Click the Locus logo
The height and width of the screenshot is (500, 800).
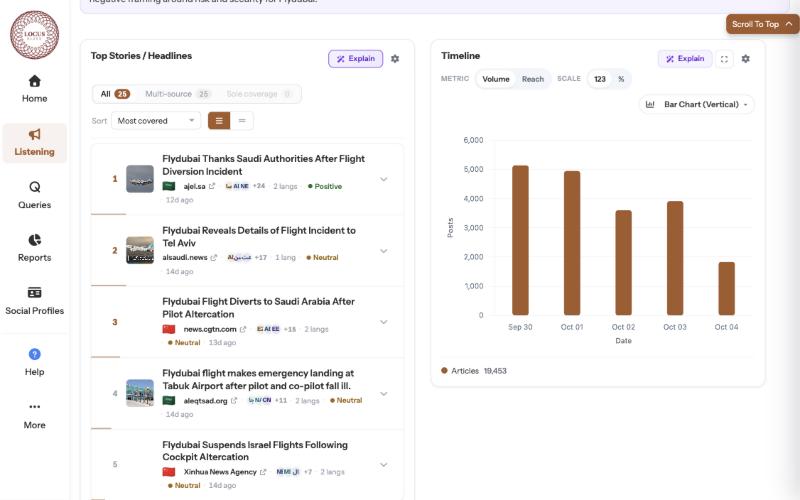click(34, 35)
